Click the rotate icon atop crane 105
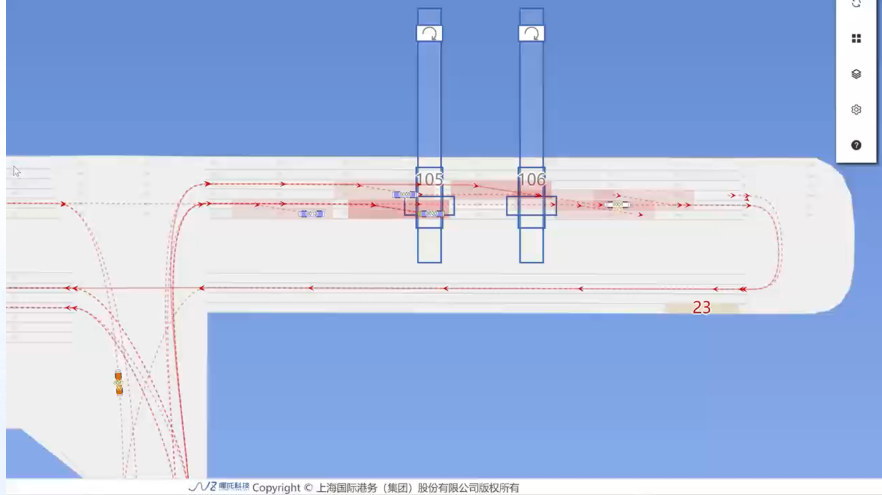This screenshot has height=495, width=882. (429, 33)
